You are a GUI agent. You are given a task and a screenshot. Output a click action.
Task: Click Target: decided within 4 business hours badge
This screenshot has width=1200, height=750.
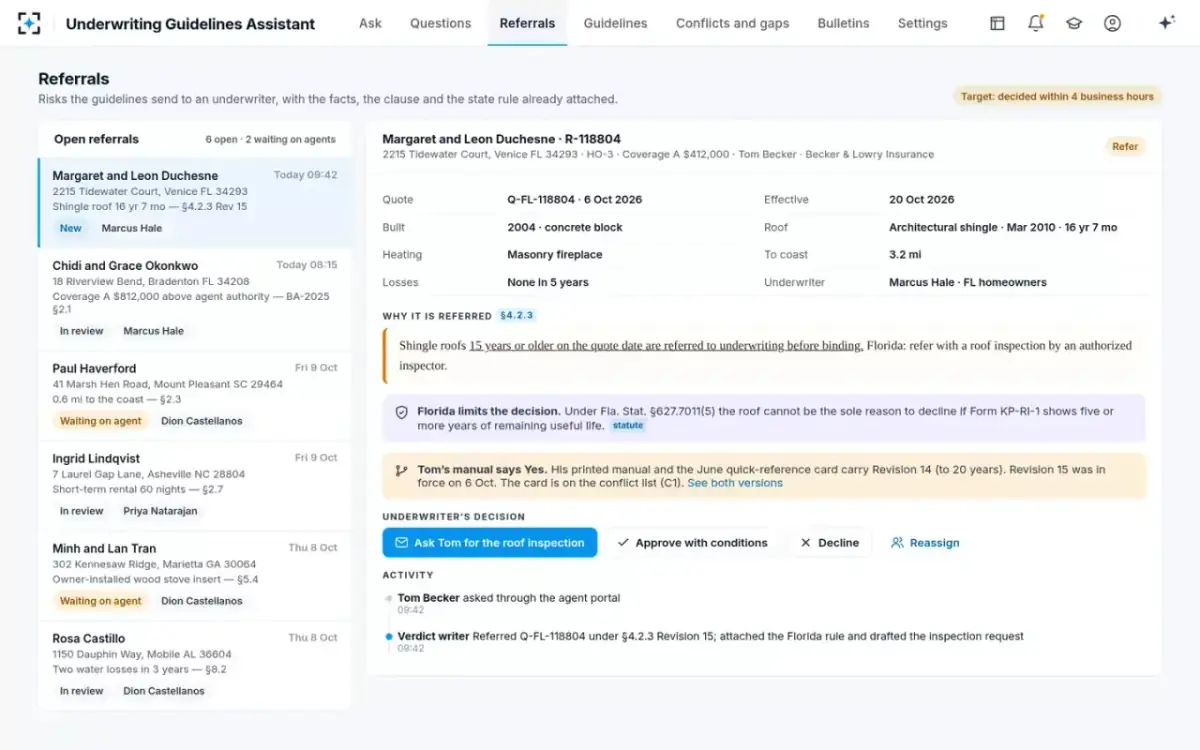coord(1057,97)
